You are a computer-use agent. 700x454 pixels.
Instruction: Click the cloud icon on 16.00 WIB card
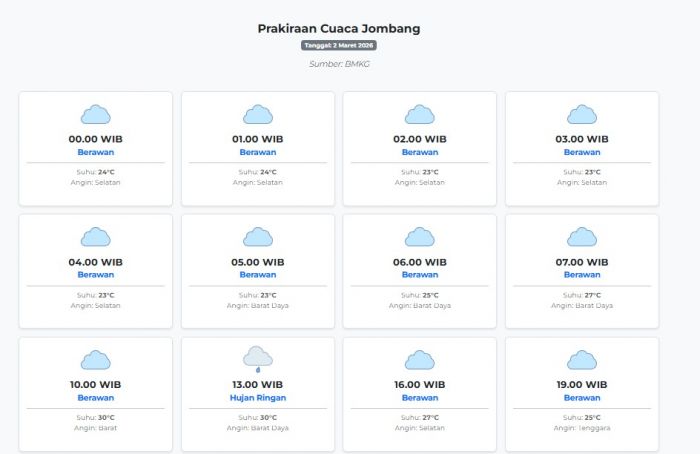point(420,360)
